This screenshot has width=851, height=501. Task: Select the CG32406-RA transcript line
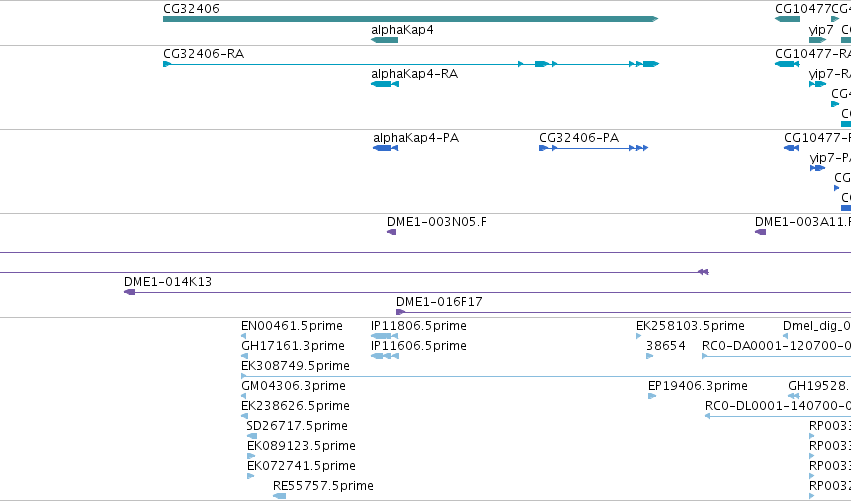pos(411,64)
